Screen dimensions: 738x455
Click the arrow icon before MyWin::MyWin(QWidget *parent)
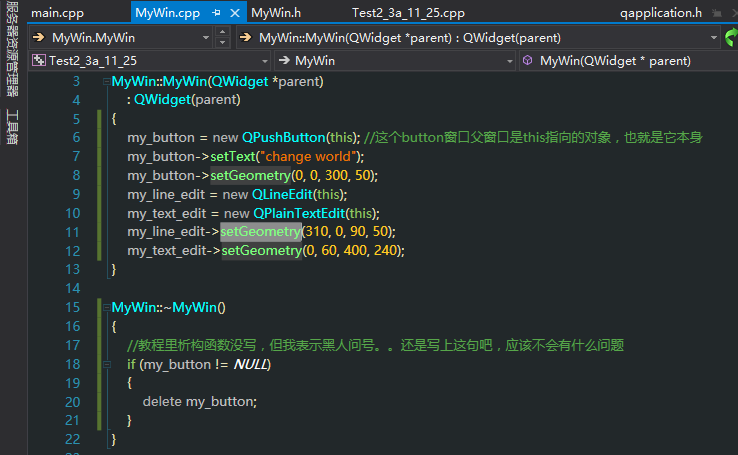click(245, 37)
